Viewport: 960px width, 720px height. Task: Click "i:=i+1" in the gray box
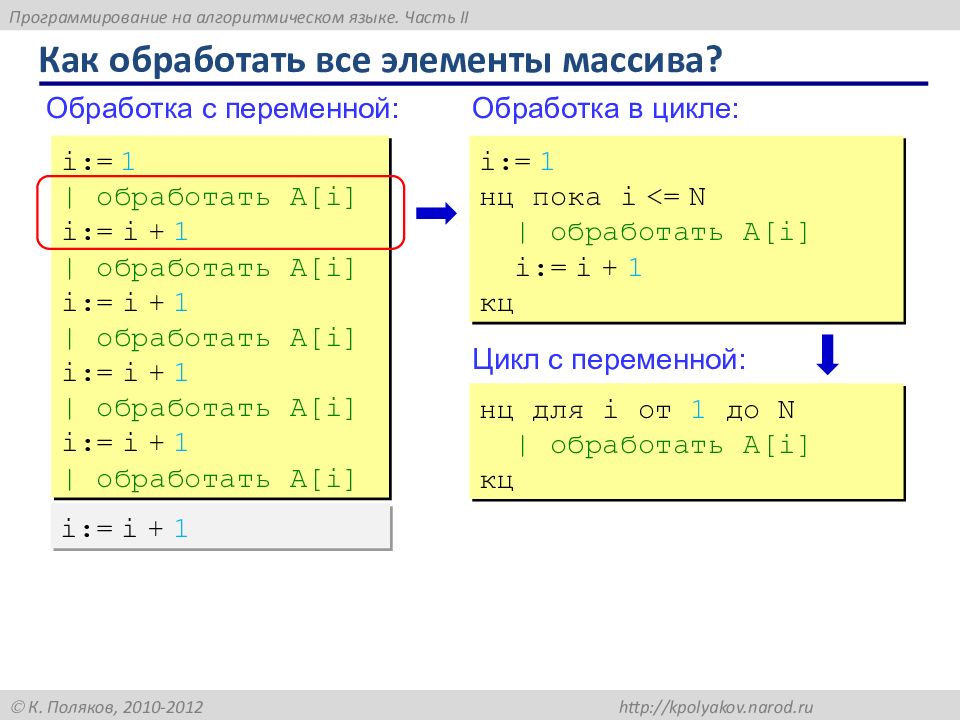tap(125, 528)
